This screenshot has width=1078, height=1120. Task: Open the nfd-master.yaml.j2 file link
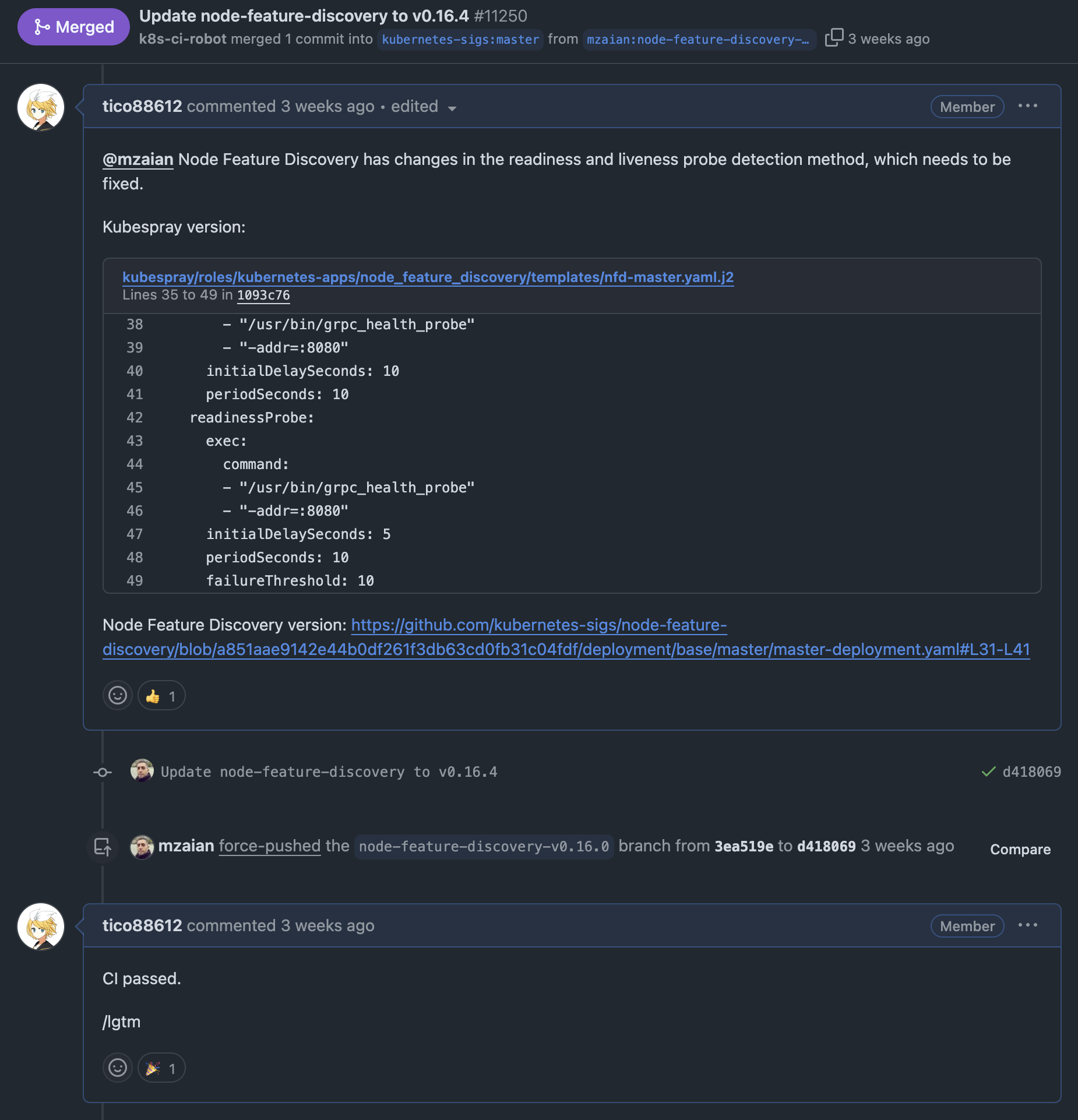point(427,277)
